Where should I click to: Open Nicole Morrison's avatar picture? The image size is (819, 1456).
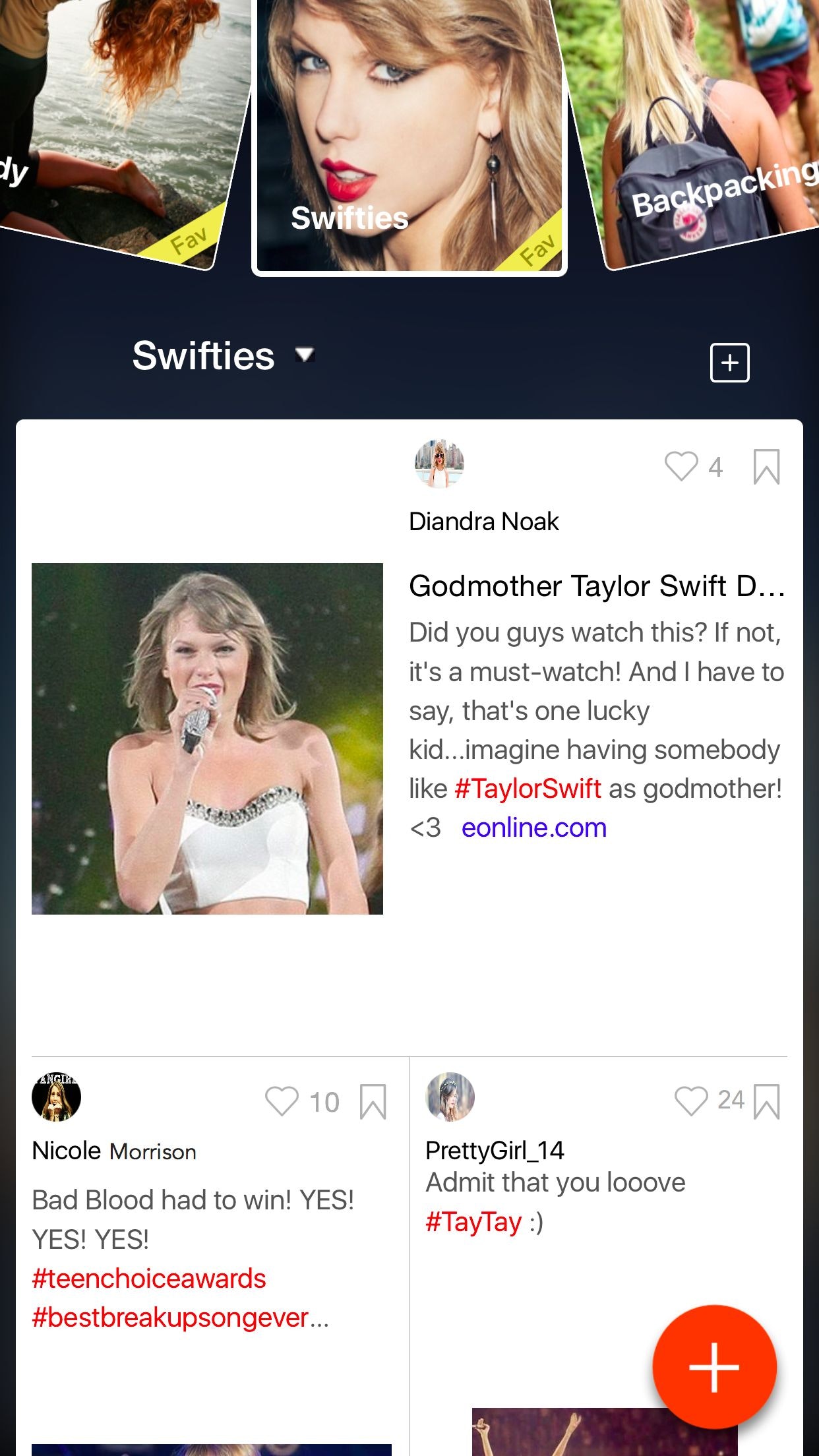57,1097
